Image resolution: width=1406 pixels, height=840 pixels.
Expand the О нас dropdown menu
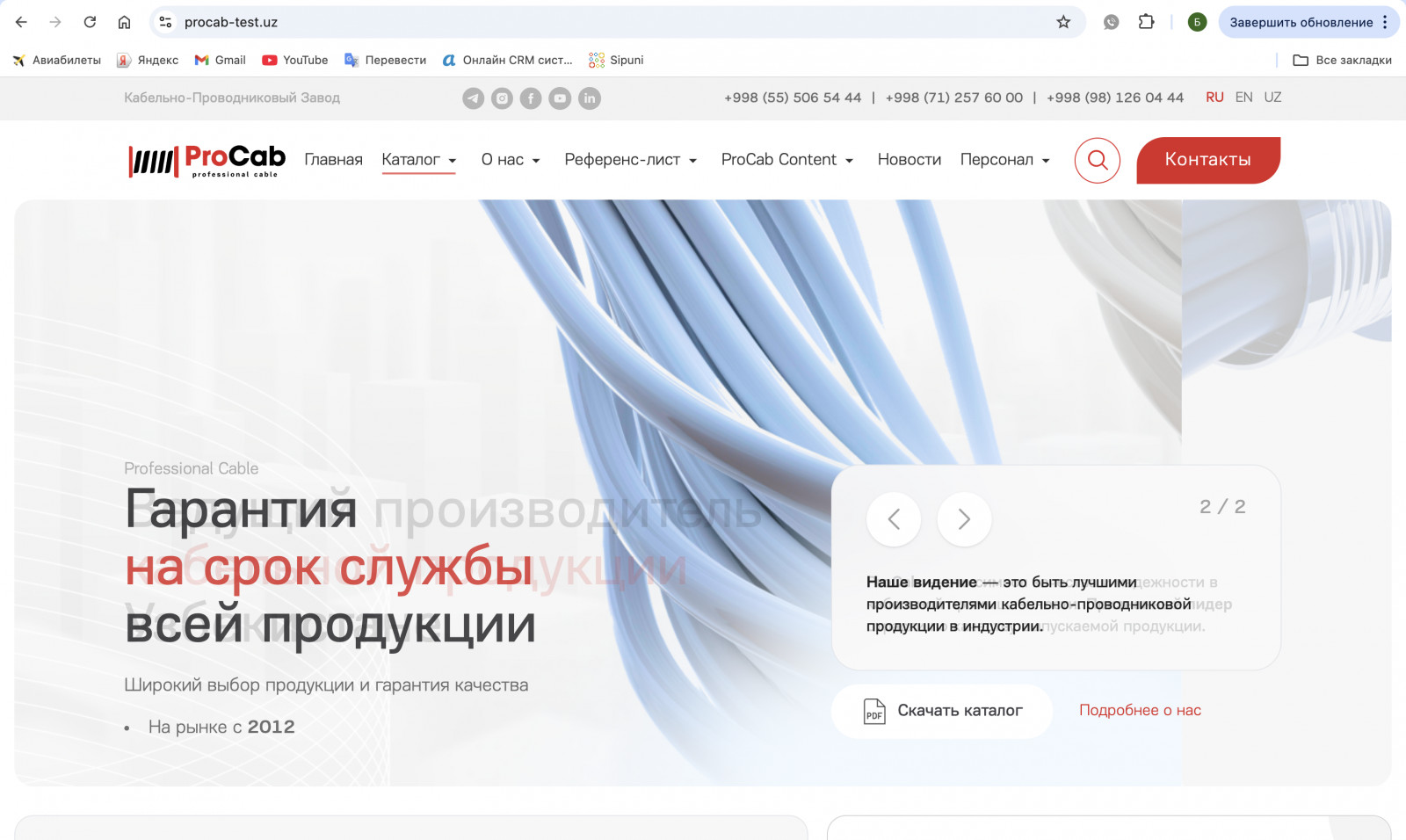511,160
